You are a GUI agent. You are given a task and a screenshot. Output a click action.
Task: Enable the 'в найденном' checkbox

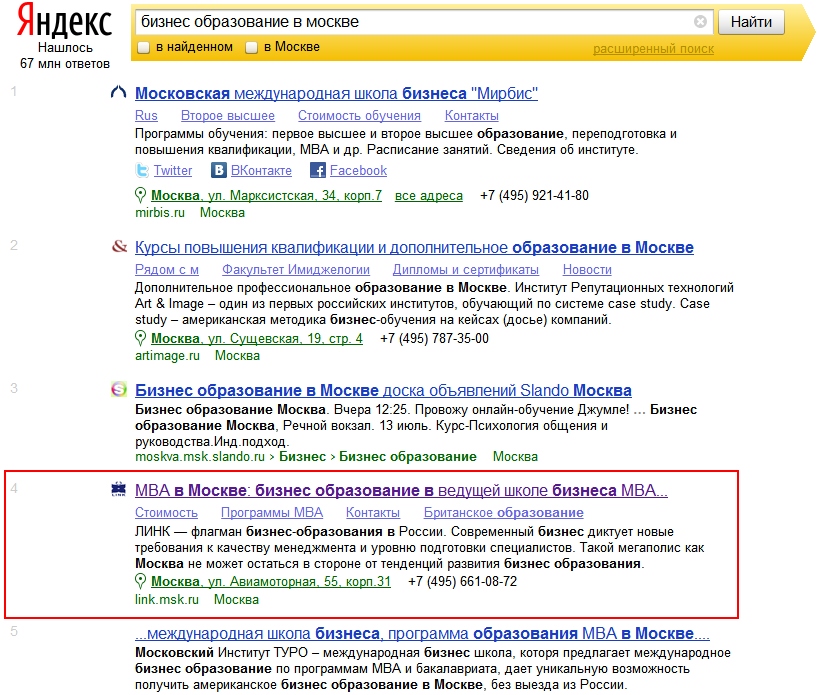(143, 48)
